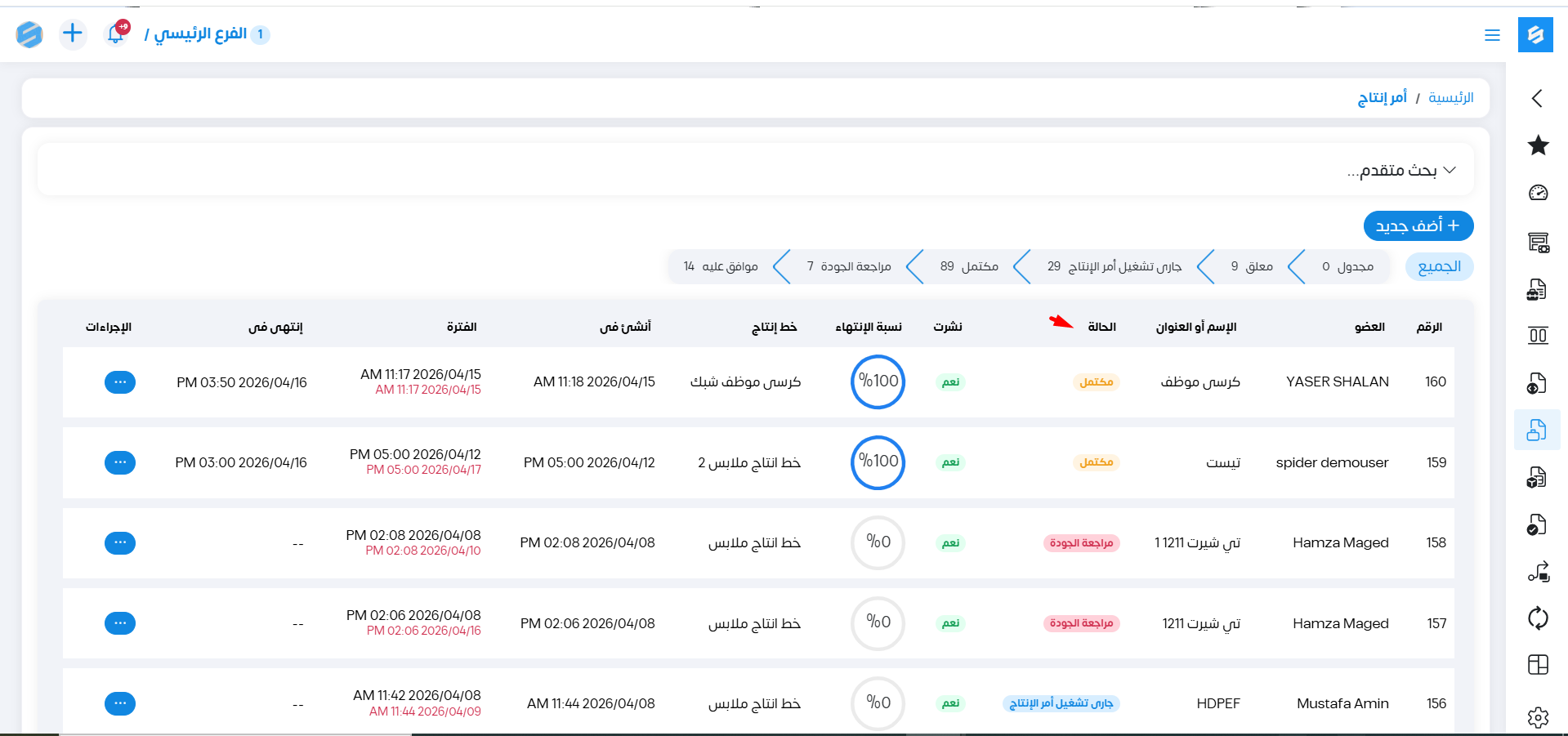
Task: Toggle the hamburger menu icon
Action: 1492,35
